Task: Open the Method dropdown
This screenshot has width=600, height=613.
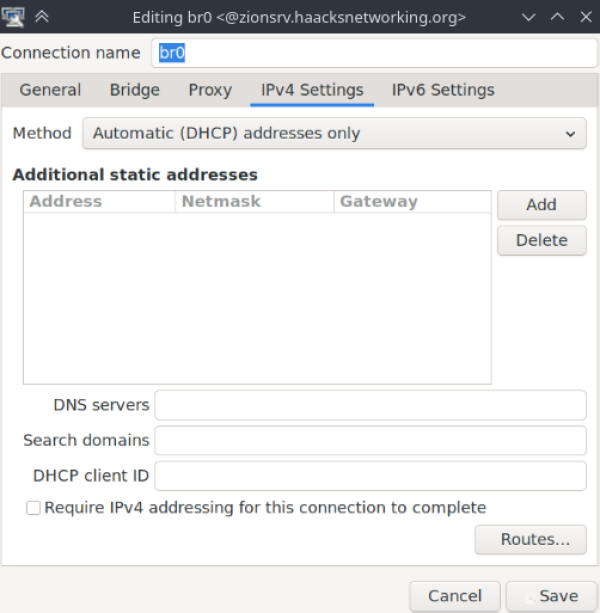Action: coord(334,133)
